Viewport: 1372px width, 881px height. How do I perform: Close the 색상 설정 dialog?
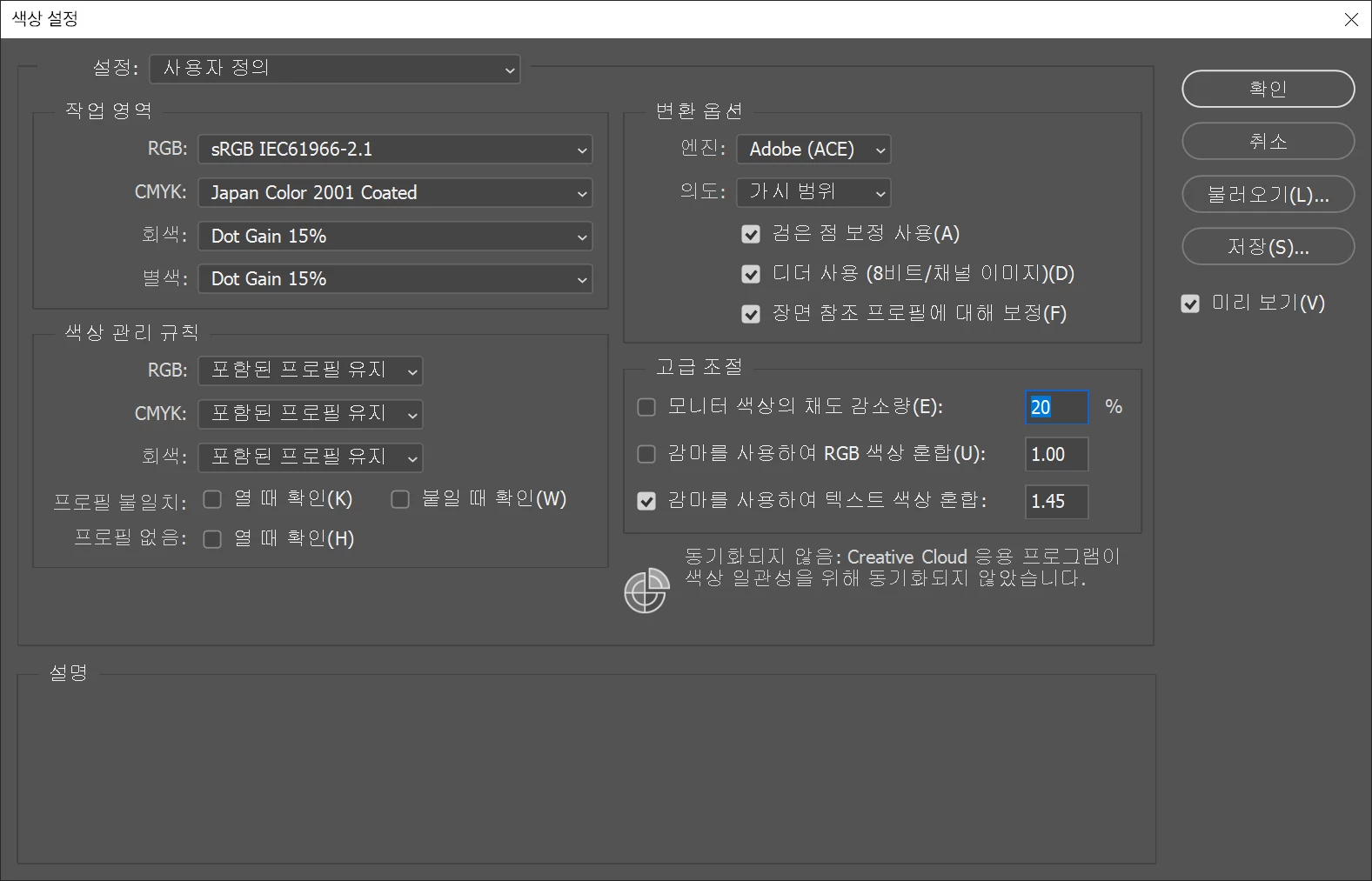(1351, 19)
